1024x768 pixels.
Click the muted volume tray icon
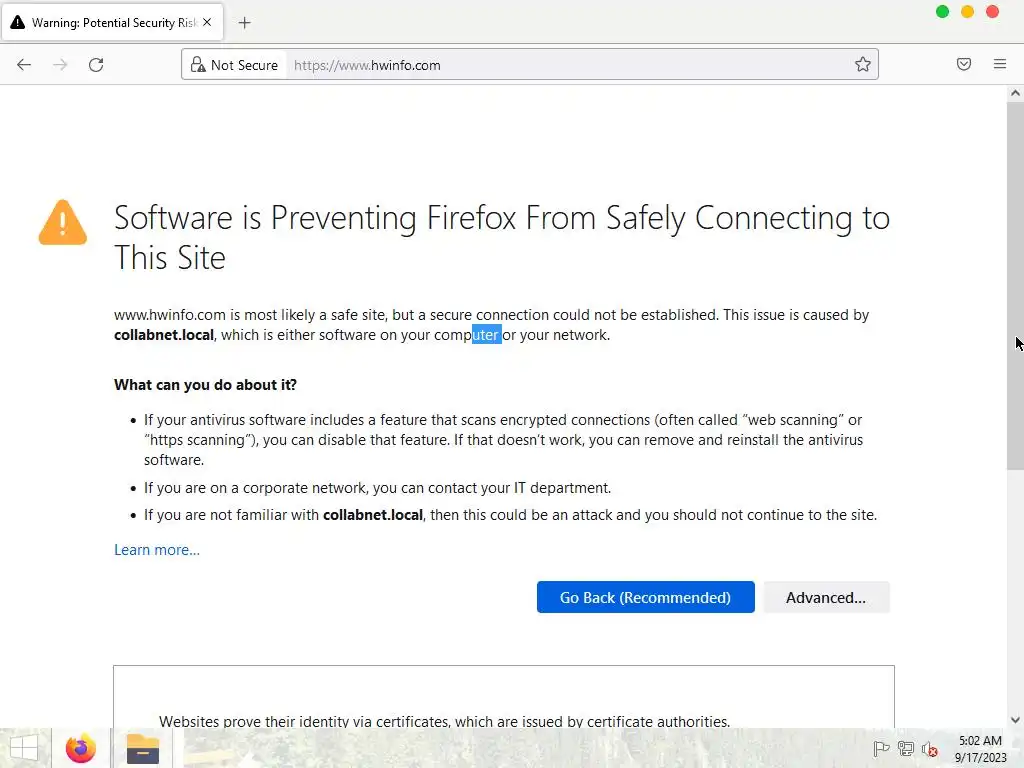tap(930, 749)
